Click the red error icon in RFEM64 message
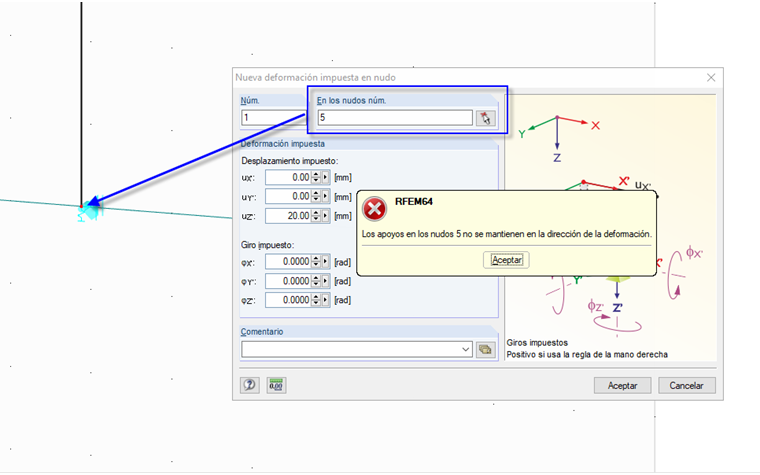 [x=375, y=209]
